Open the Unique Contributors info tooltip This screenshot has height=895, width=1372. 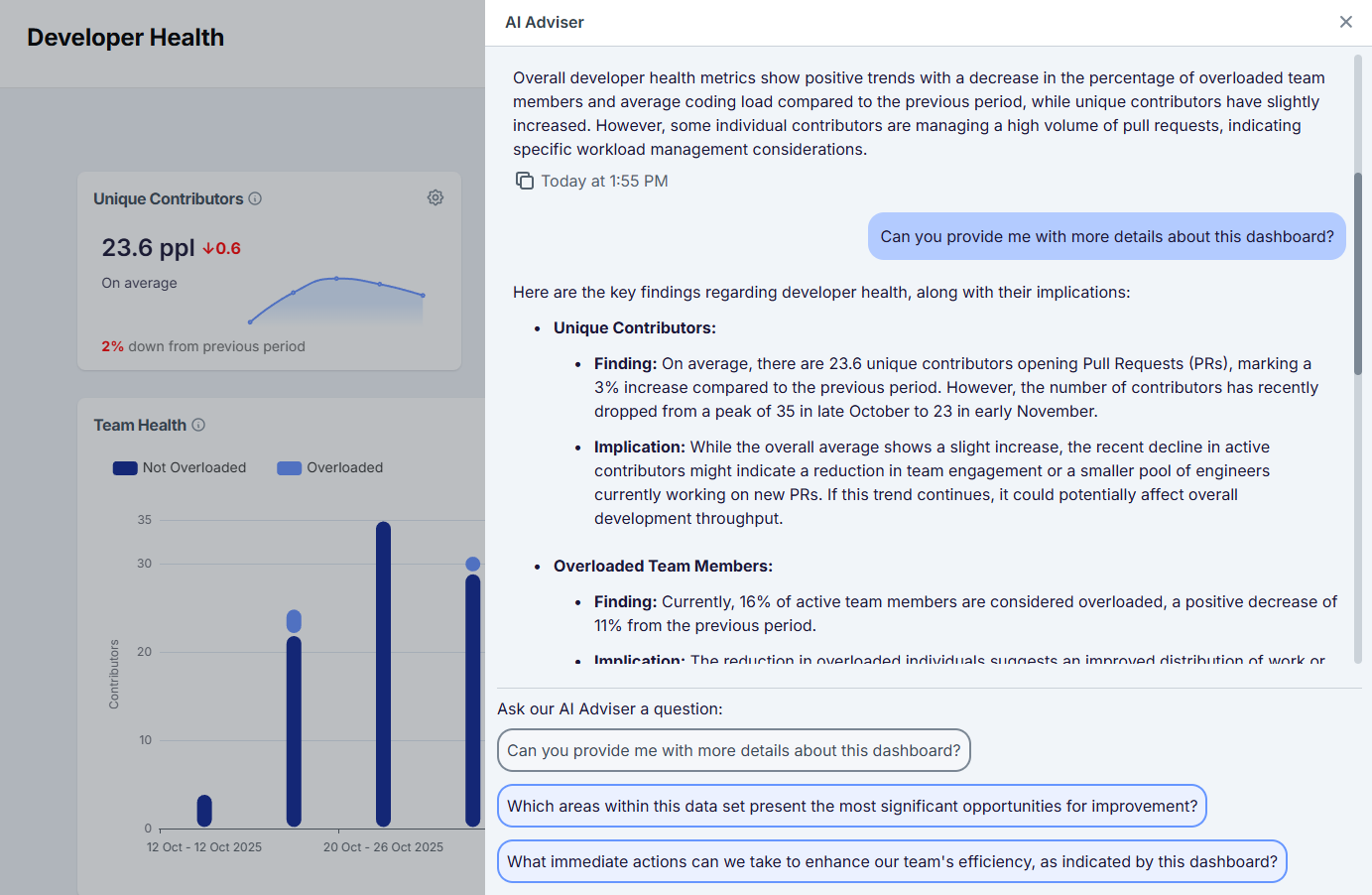point(256,197)
